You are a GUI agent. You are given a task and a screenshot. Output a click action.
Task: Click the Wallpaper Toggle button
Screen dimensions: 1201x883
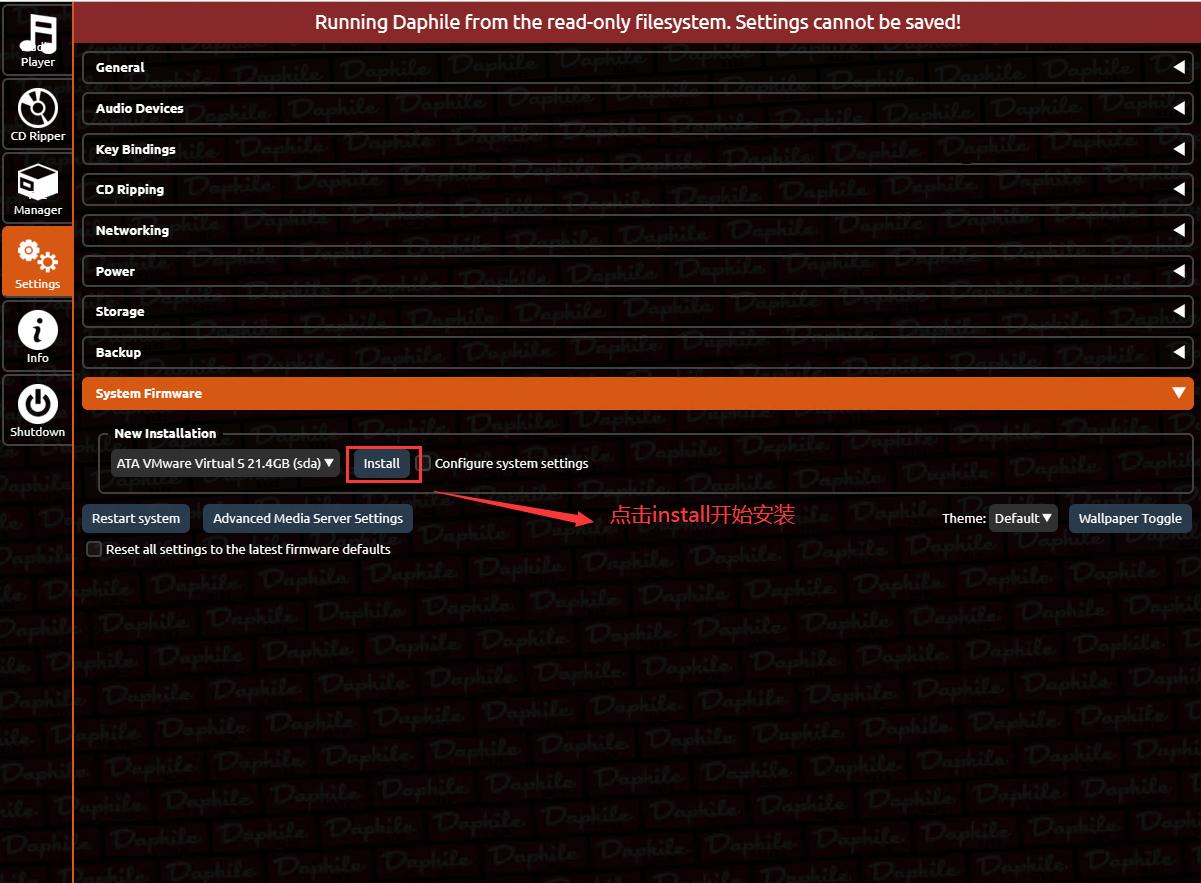1130,518
